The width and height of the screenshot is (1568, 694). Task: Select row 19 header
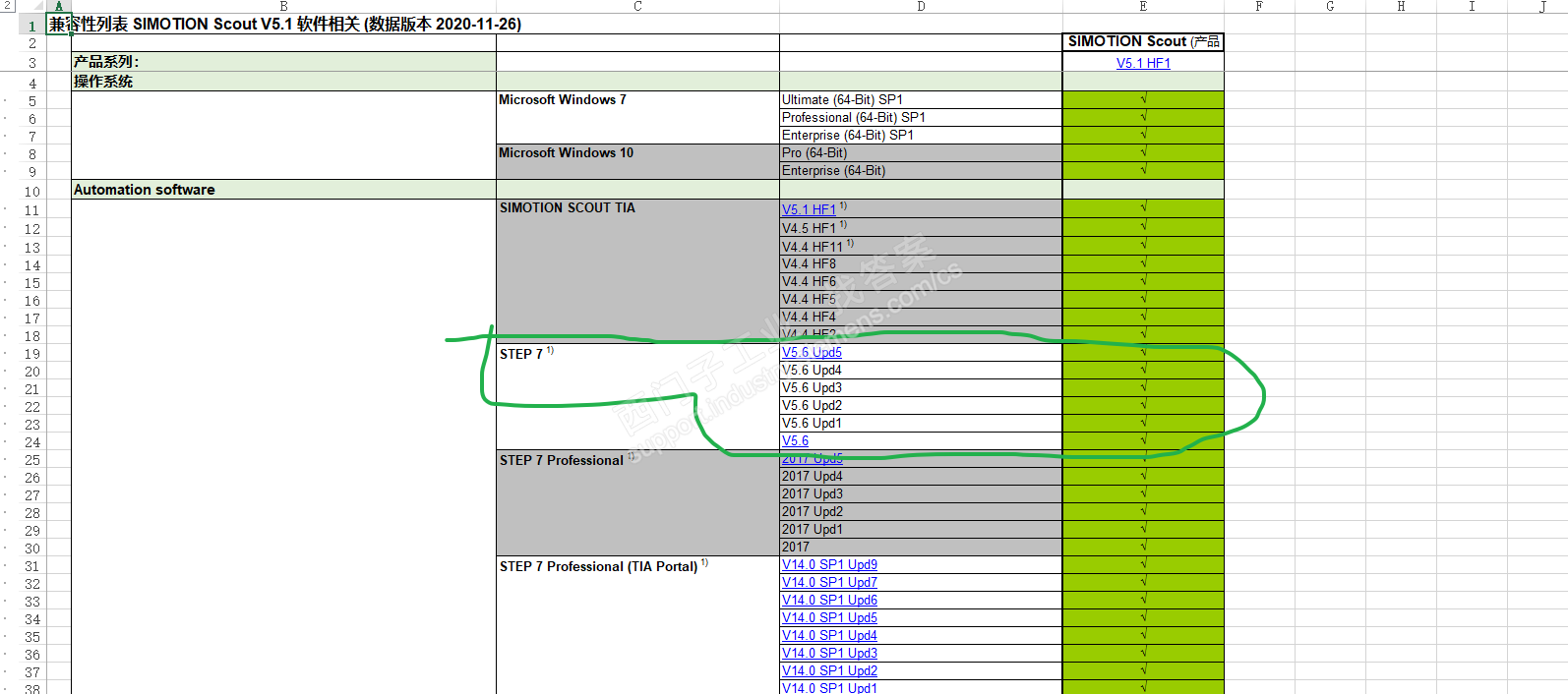(32, 354)
